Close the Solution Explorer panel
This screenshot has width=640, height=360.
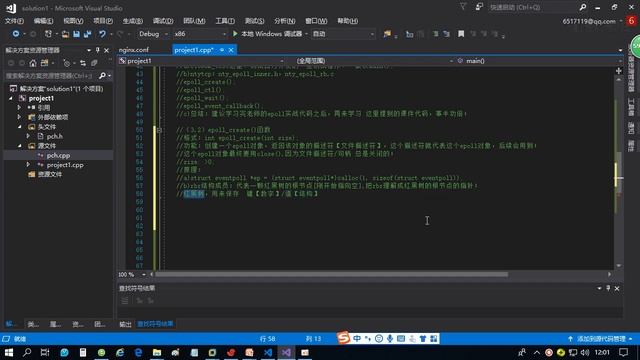coord(107,50)
